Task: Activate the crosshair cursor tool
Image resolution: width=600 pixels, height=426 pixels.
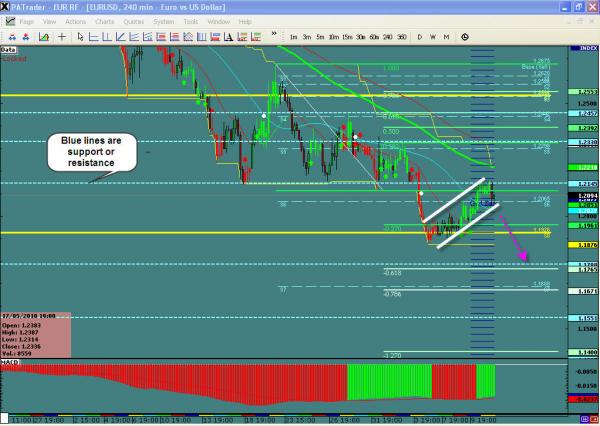Action: tap(63, 37)
